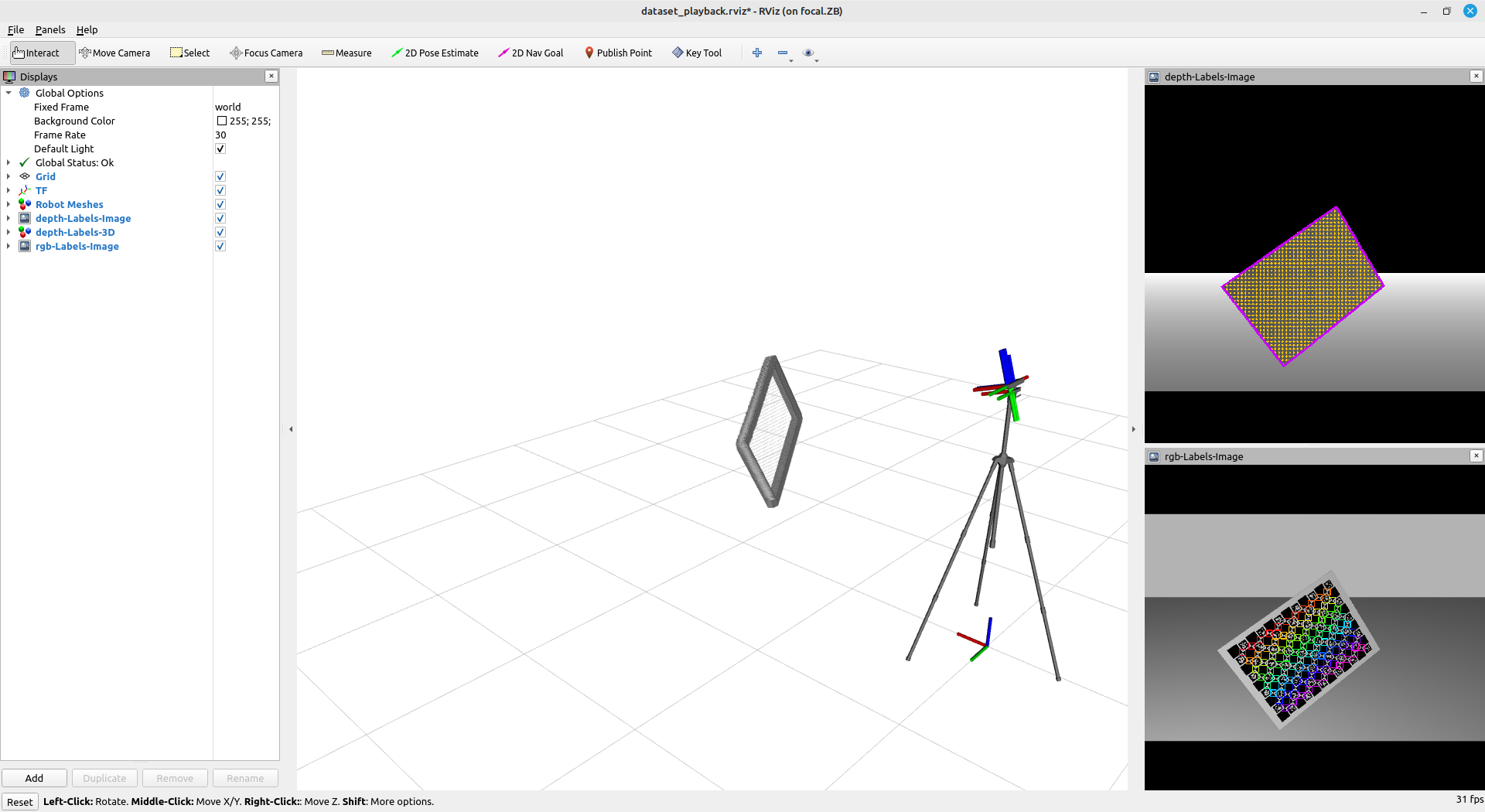This screenshot has height=812, width=1485.
Task: Open the Panels menu
Action: [x=50, y=29]
